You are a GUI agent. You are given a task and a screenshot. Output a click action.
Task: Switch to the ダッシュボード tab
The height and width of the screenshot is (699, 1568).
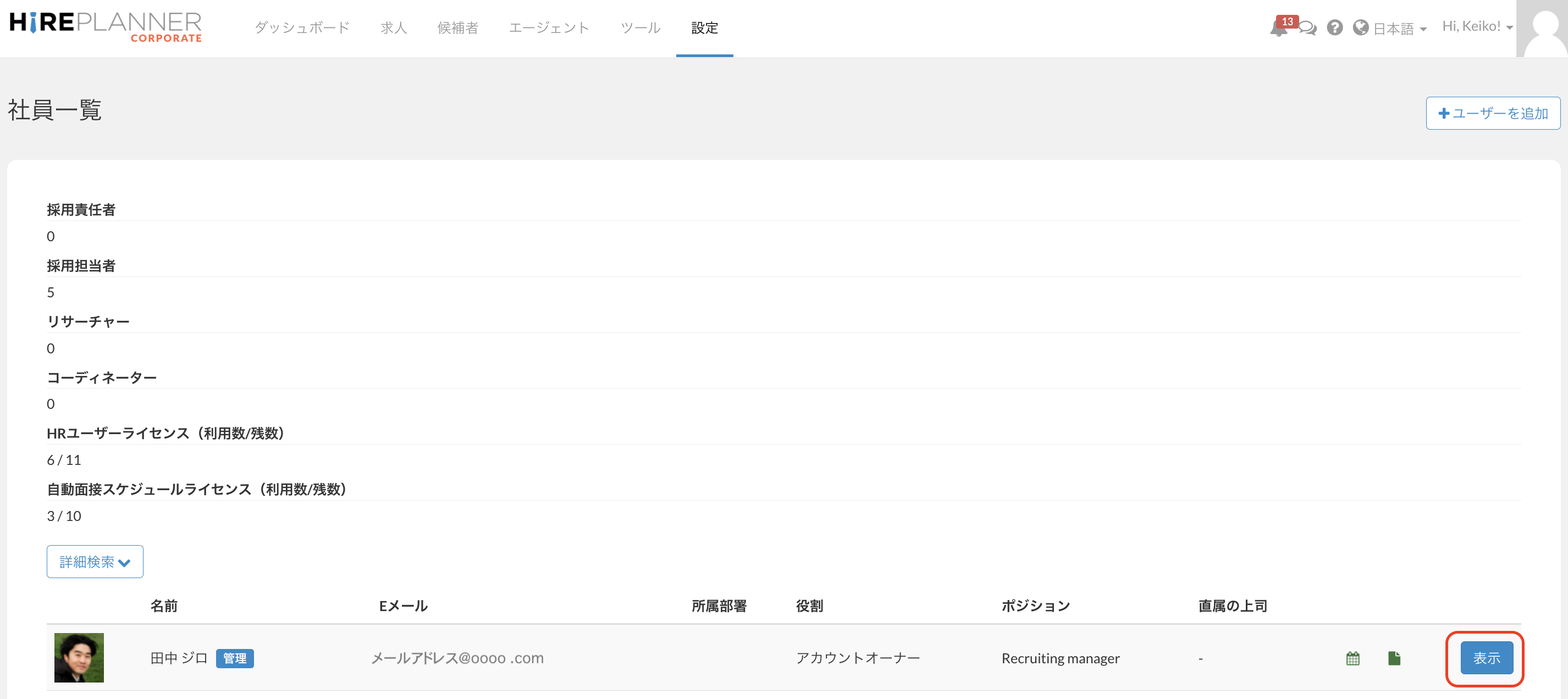coord(302,27)
